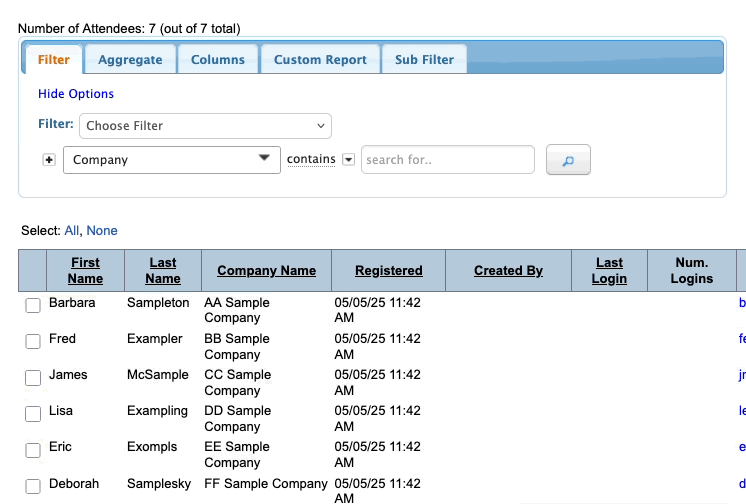The height and width of the screenshot is (504, 746).
Task: Open the Sub Filter tab
Action: (424, 60)
